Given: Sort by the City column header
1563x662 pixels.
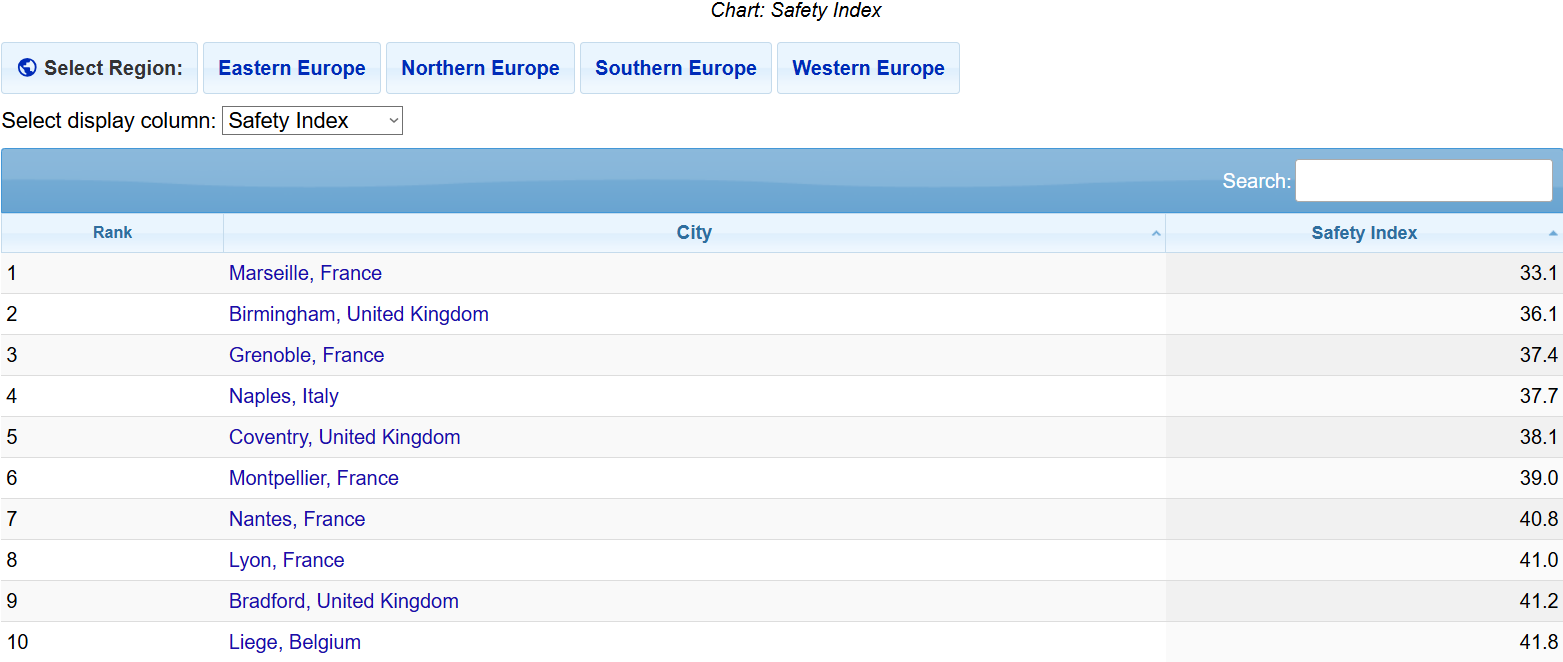Looking at the screenshot, I should 694,233.
